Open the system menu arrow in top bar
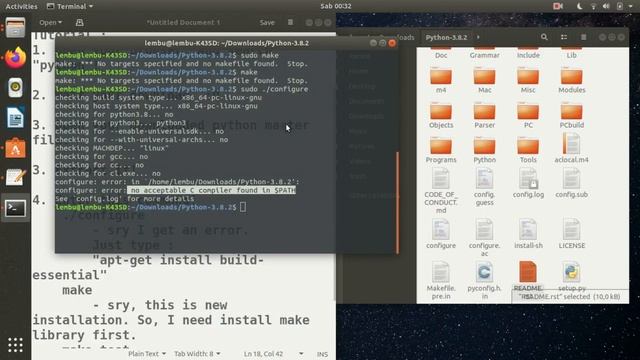 pyautogui.click(x=631, y=6)
